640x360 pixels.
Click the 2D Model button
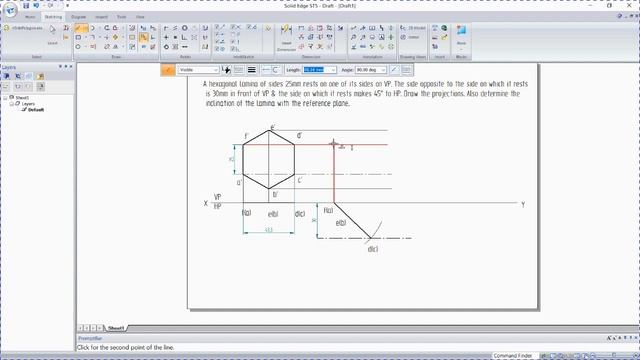click(413, 28)
